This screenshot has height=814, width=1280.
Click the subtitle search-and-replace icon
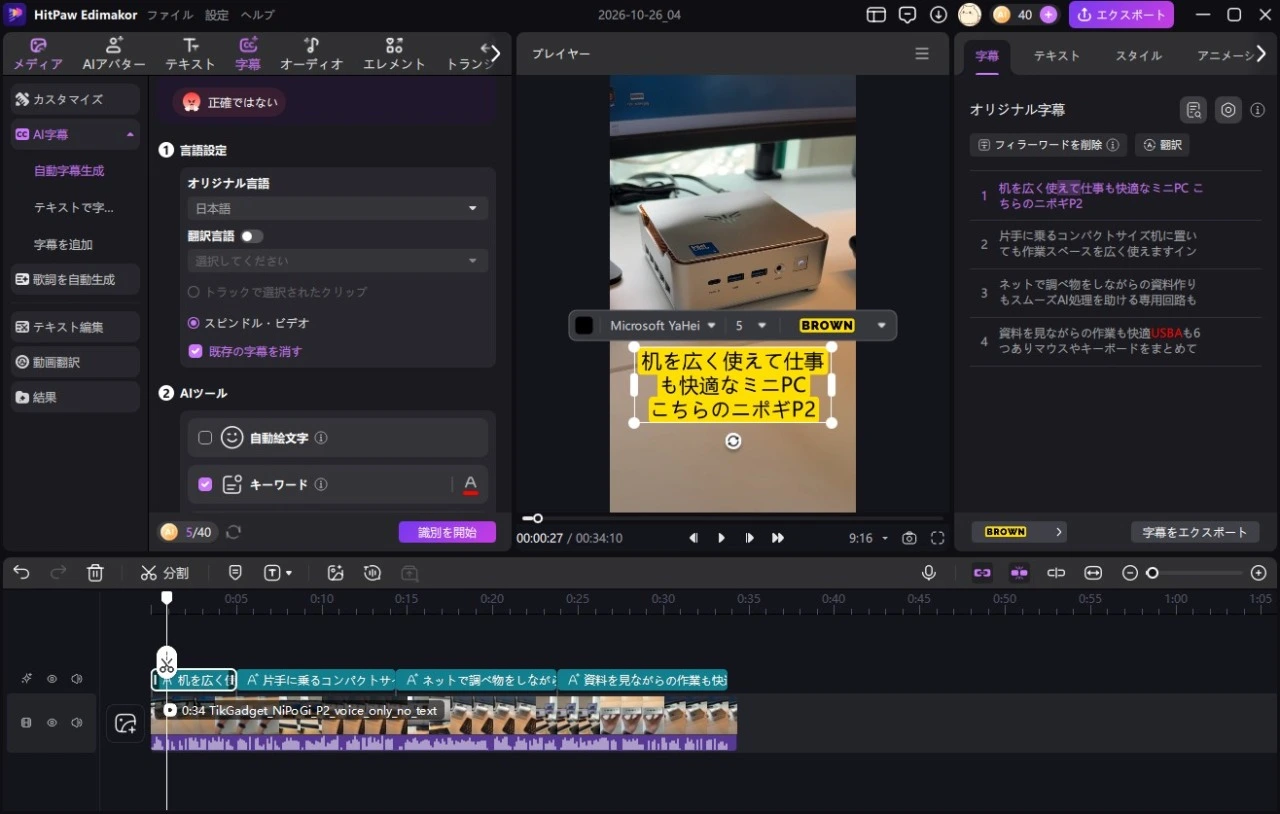point(1192,110)
